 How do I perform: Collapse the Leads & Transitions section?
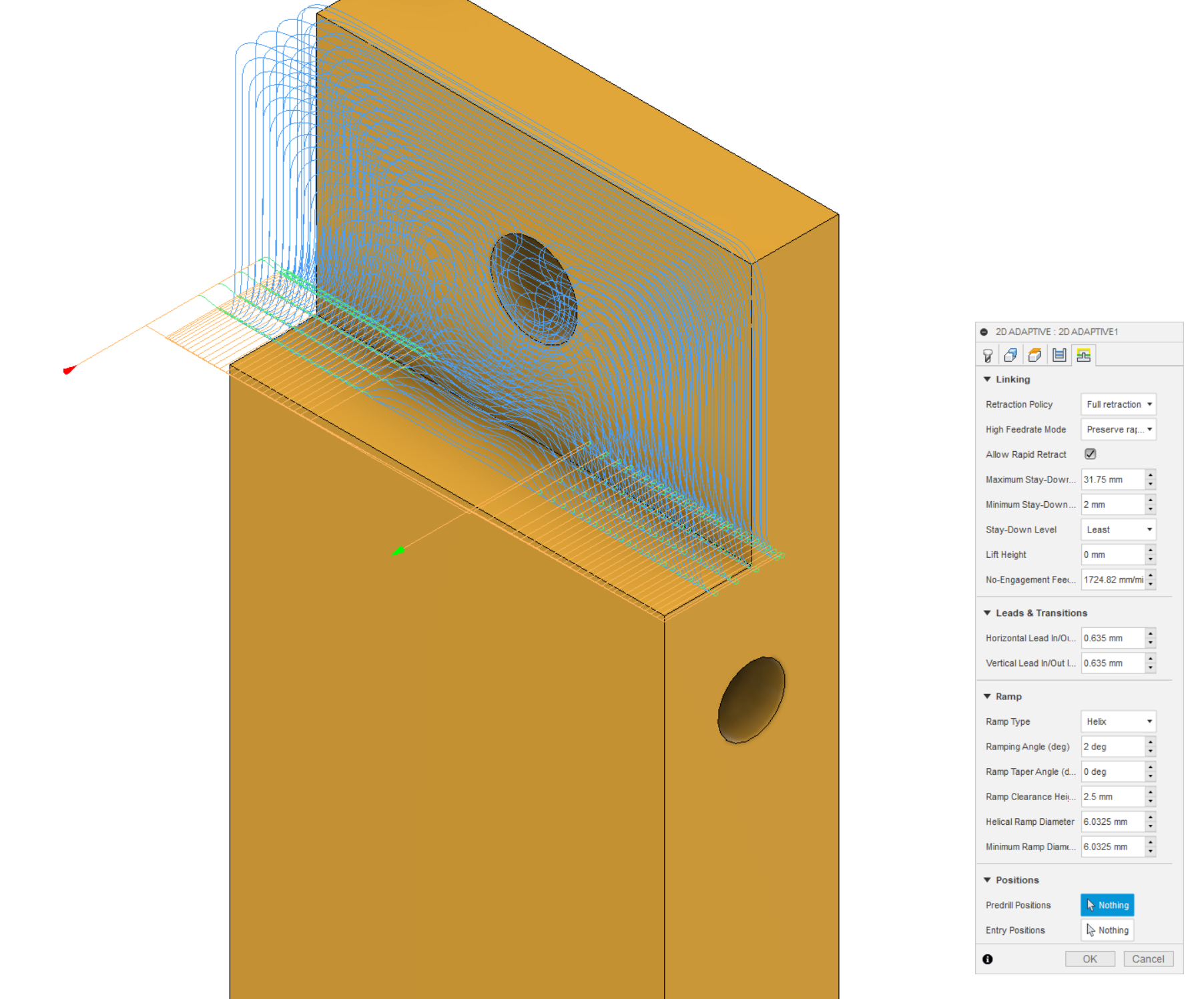(x=988, y=613)
